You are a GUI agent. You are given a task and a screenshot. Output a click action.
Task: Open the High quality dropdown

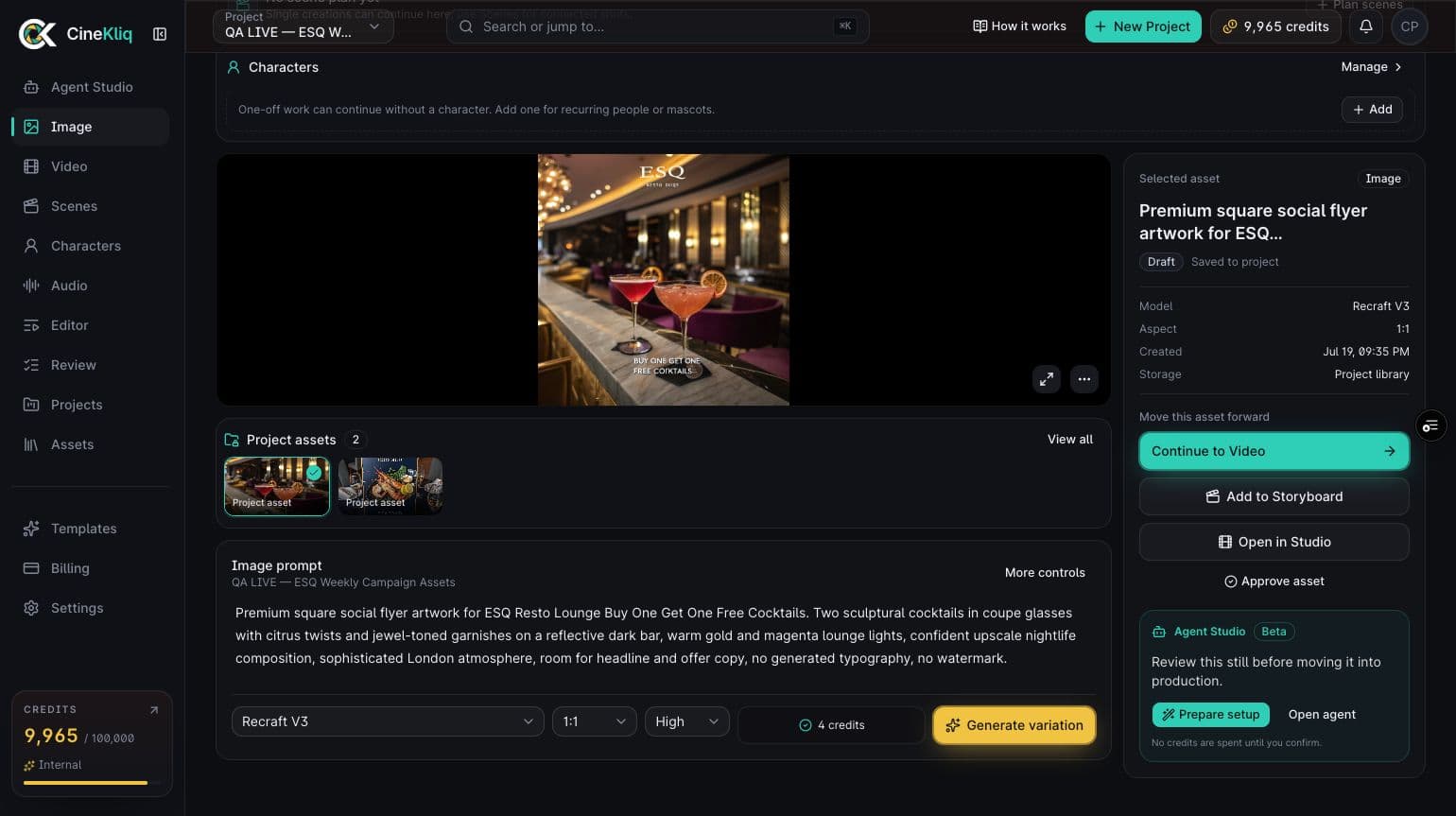[x=687, y=721]
